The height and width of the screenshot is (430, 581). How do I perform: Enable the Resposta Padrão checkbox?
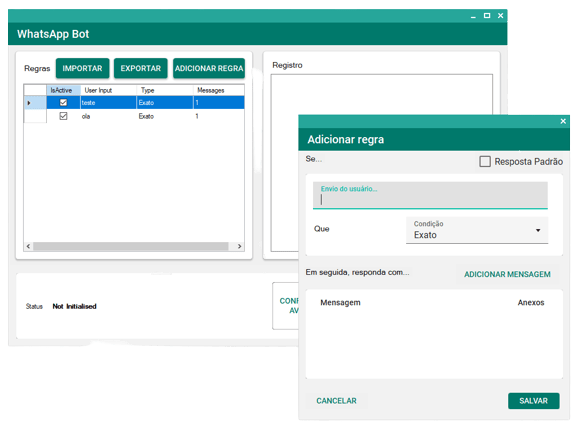pyautogui.click(x=485, y=162)
